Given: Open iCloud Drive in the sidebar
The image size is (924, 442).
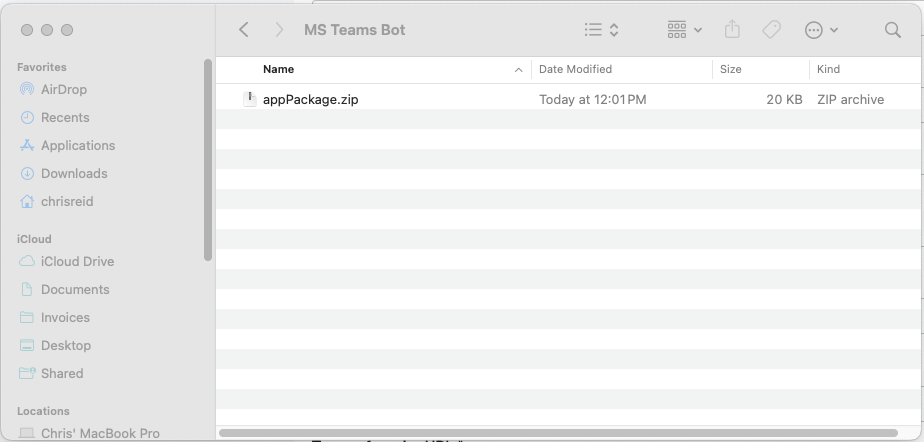Looking at the screenshot, I should pyautogui.click(x=77, y=262).
